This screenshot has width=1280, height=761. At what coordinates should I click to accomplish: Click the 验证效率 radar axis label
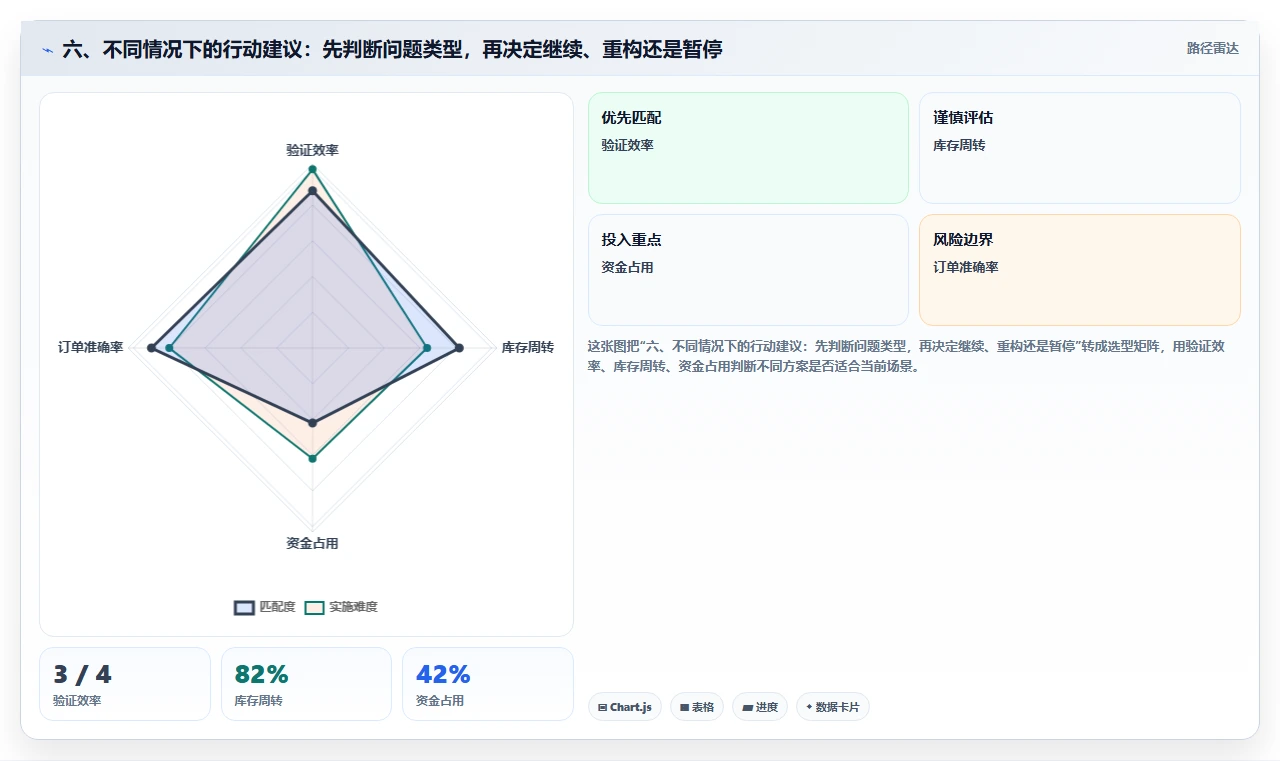312,150
